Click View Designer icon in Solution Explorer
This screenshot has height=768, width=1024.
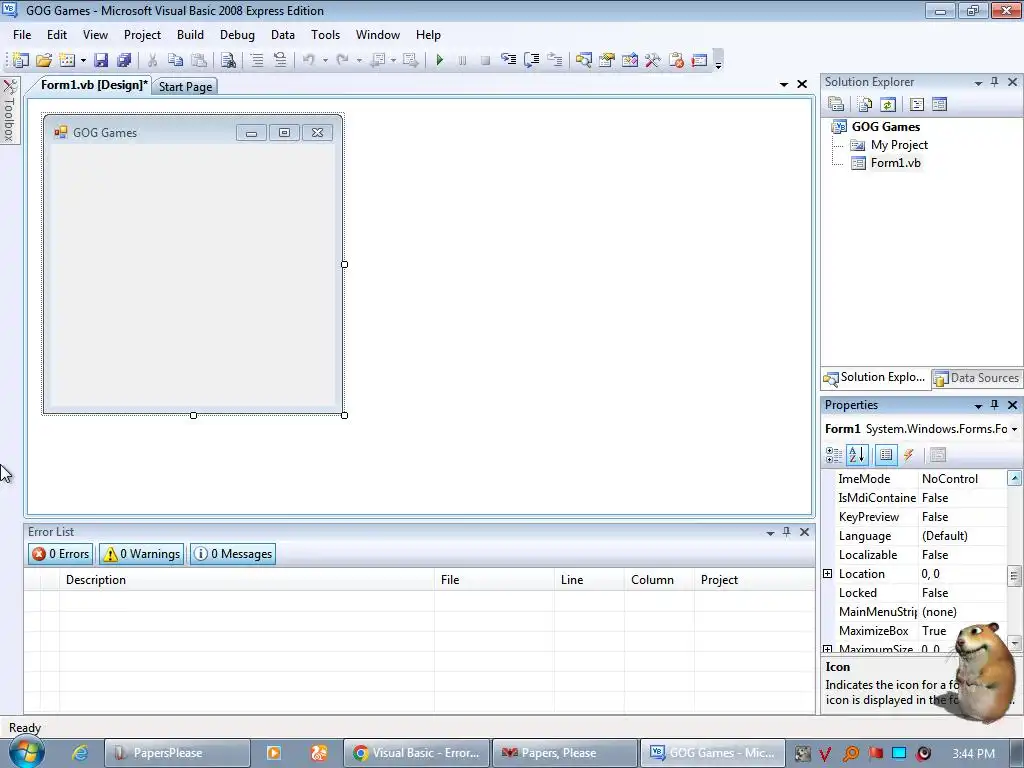[x=939, y=104]
